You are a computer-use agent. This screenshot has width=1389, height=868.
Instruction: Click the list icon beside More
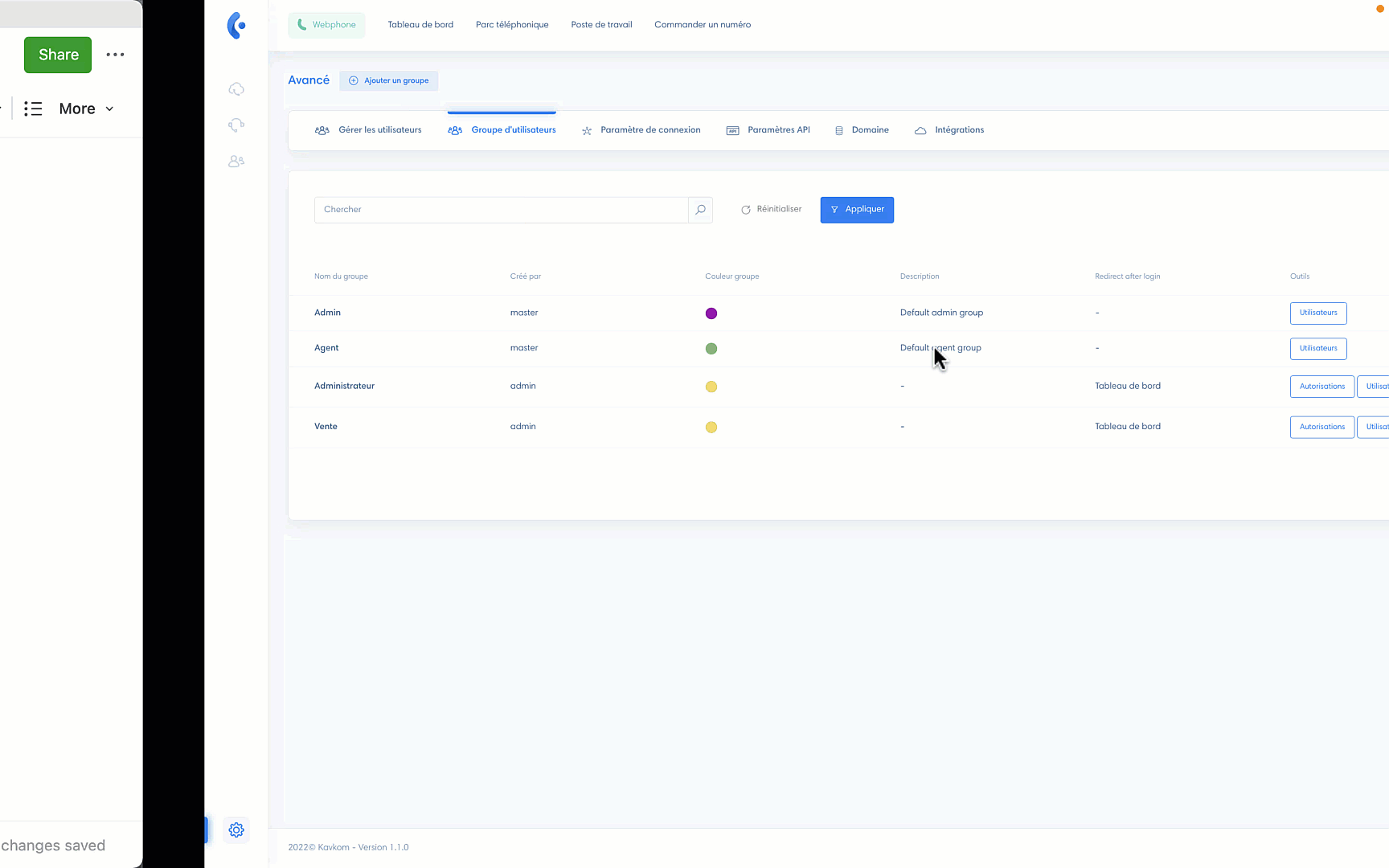pos(33,108)
